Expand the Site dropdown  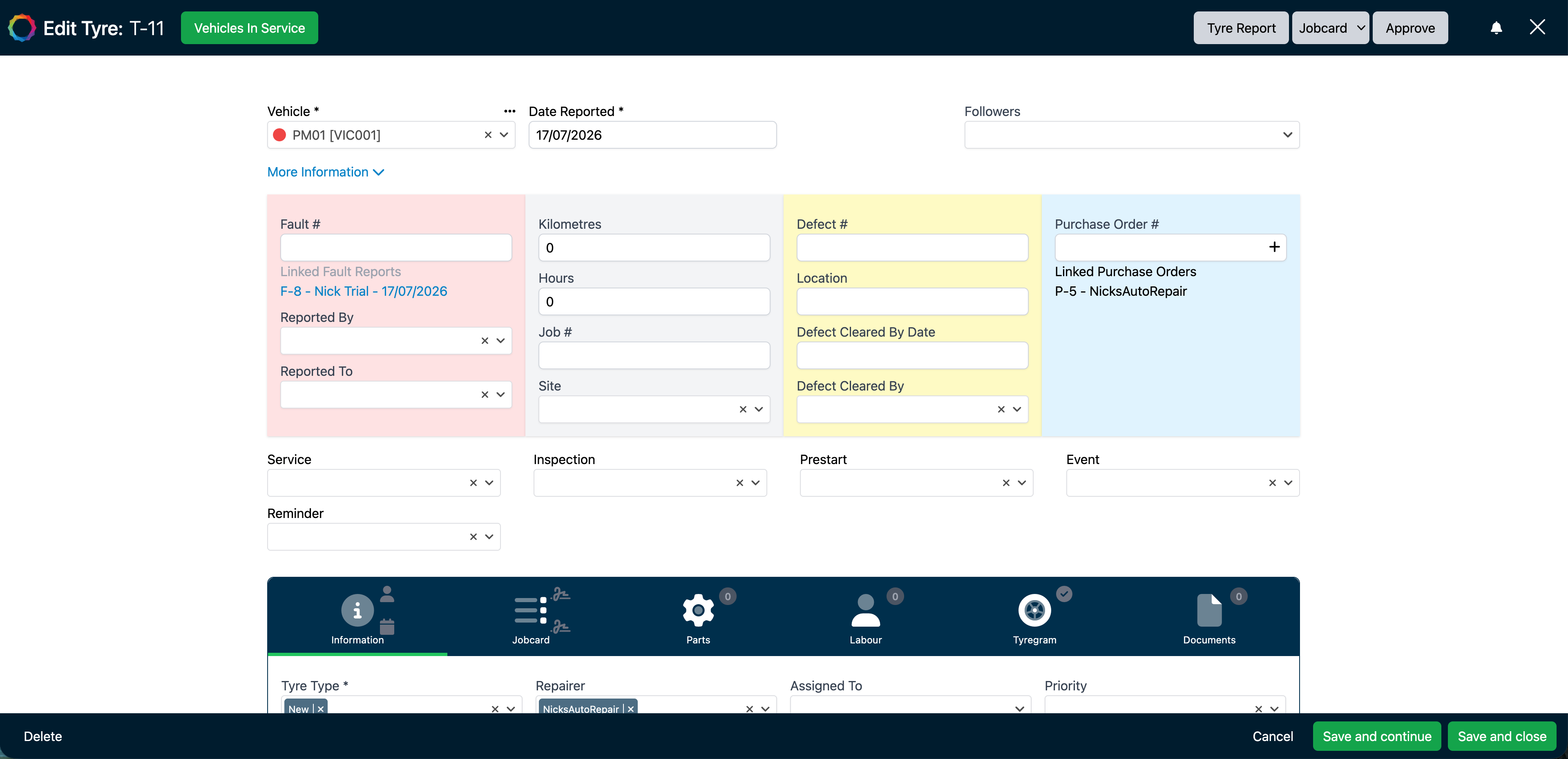click(x=758, y=410)
